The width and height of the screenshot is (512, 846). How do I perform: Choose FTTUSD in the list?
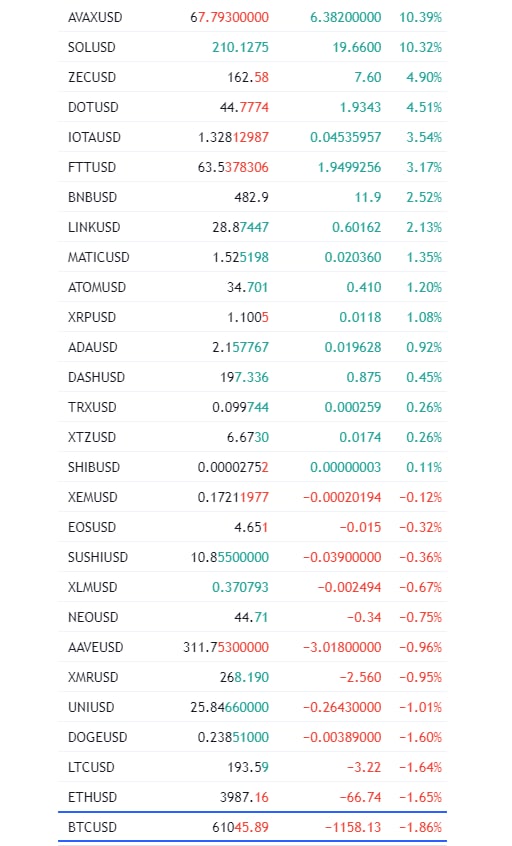coord(252,167)
